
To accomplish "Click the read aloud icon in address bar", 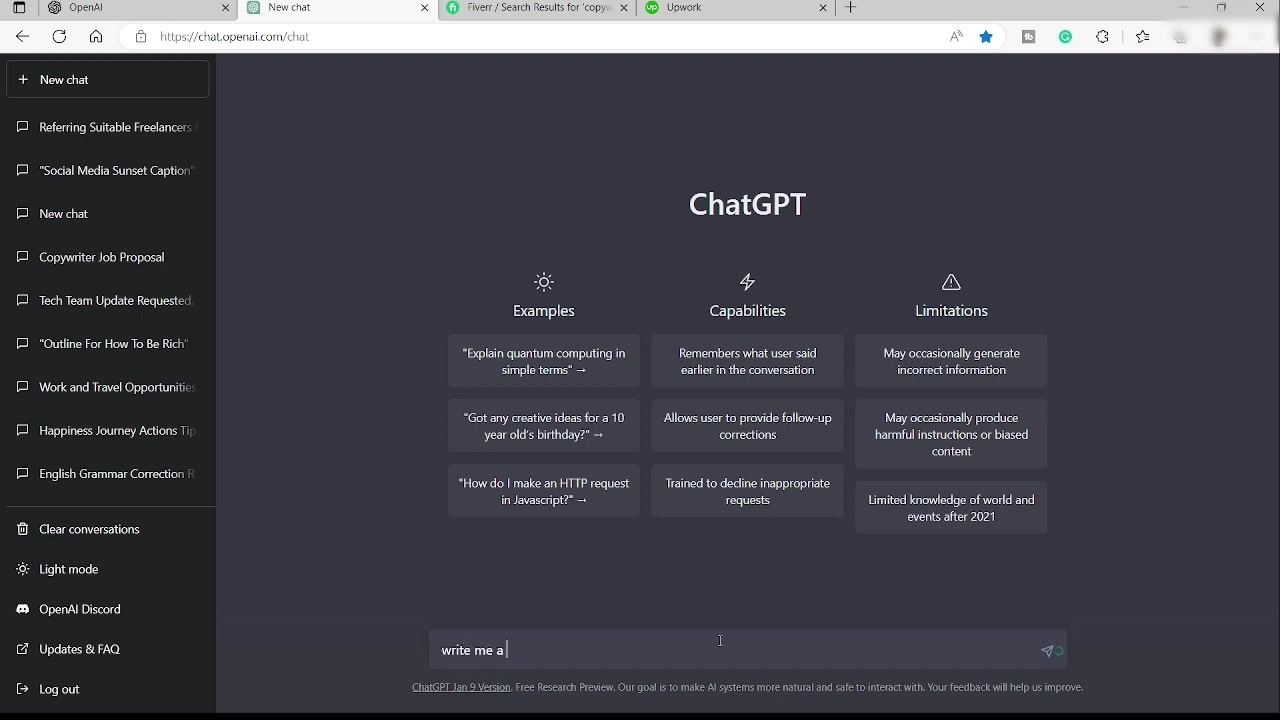I will (957, 37).
